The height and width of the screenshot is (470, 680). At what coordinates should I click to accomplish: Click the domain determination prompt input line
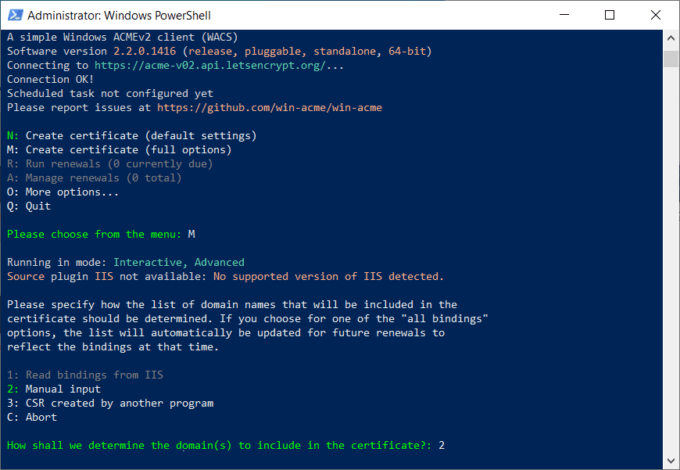coord(226,446)
